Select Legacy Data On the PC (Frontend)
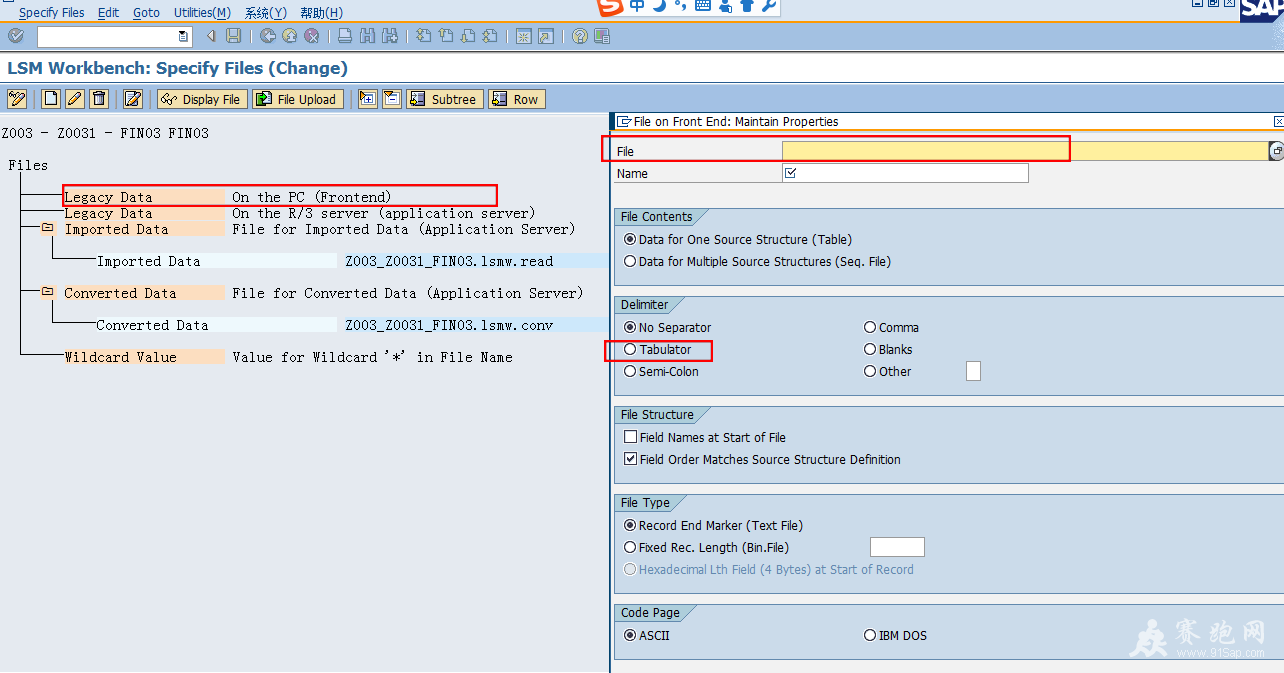The height and width of the screenshot is (673, 1284). (x=228, y=197)
